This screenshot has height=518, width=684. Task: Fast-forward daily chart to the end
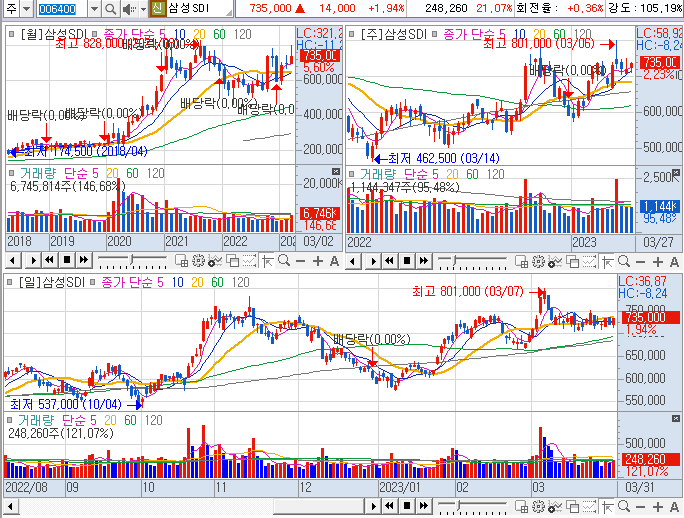[424, 506]
